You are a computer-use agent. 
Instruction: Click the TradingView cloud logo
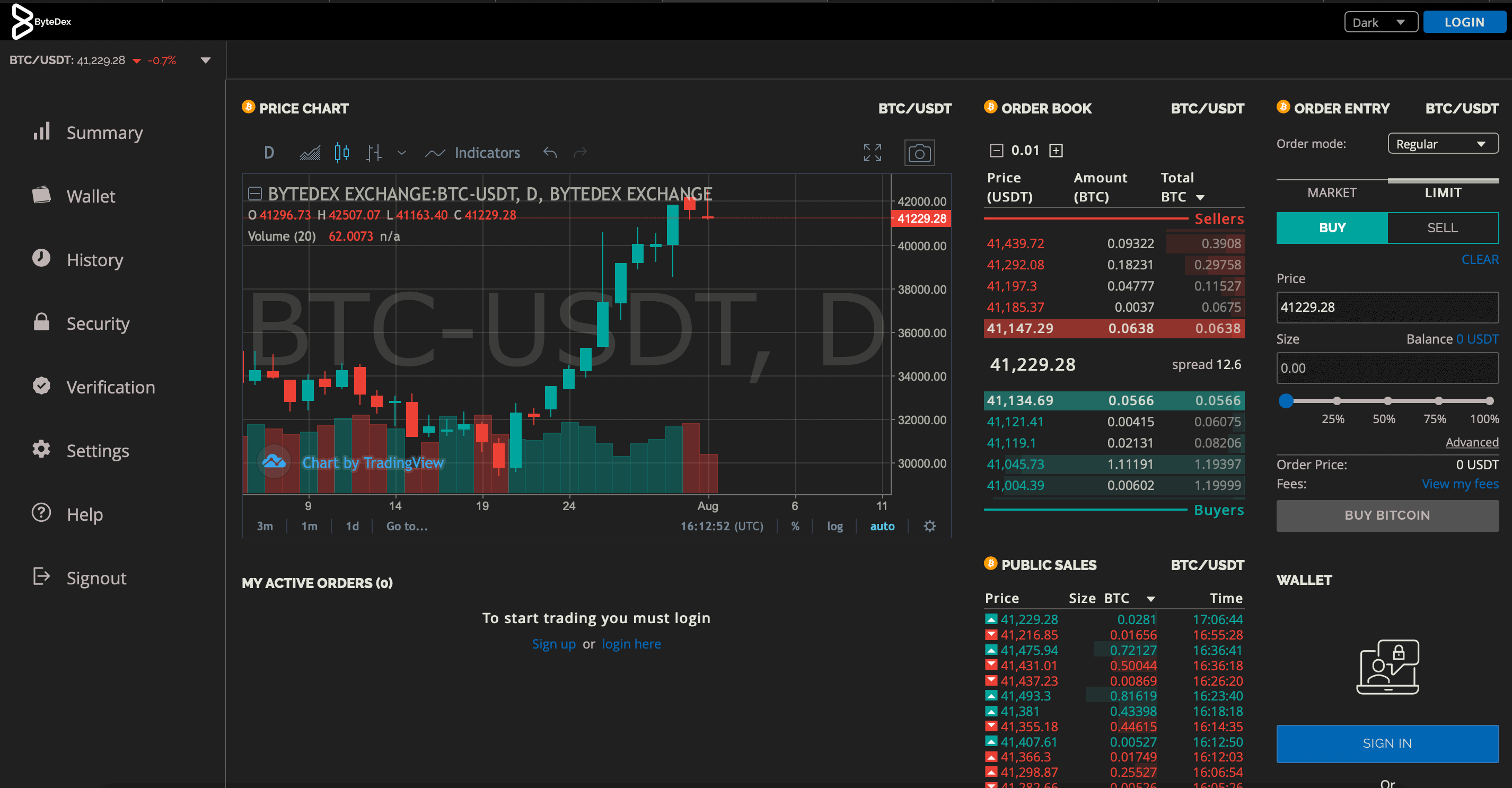(274, 461)
